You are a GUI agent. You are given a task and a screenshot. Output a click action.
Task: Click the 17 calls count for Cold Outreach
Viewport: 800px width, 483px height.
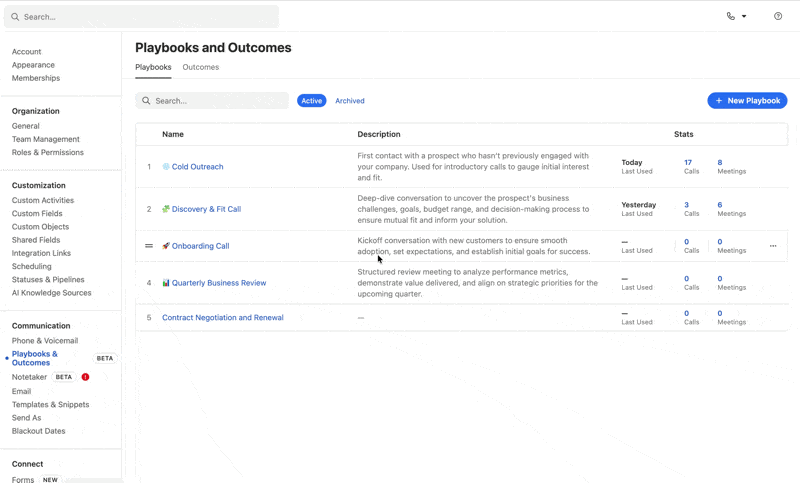point(688,162)
